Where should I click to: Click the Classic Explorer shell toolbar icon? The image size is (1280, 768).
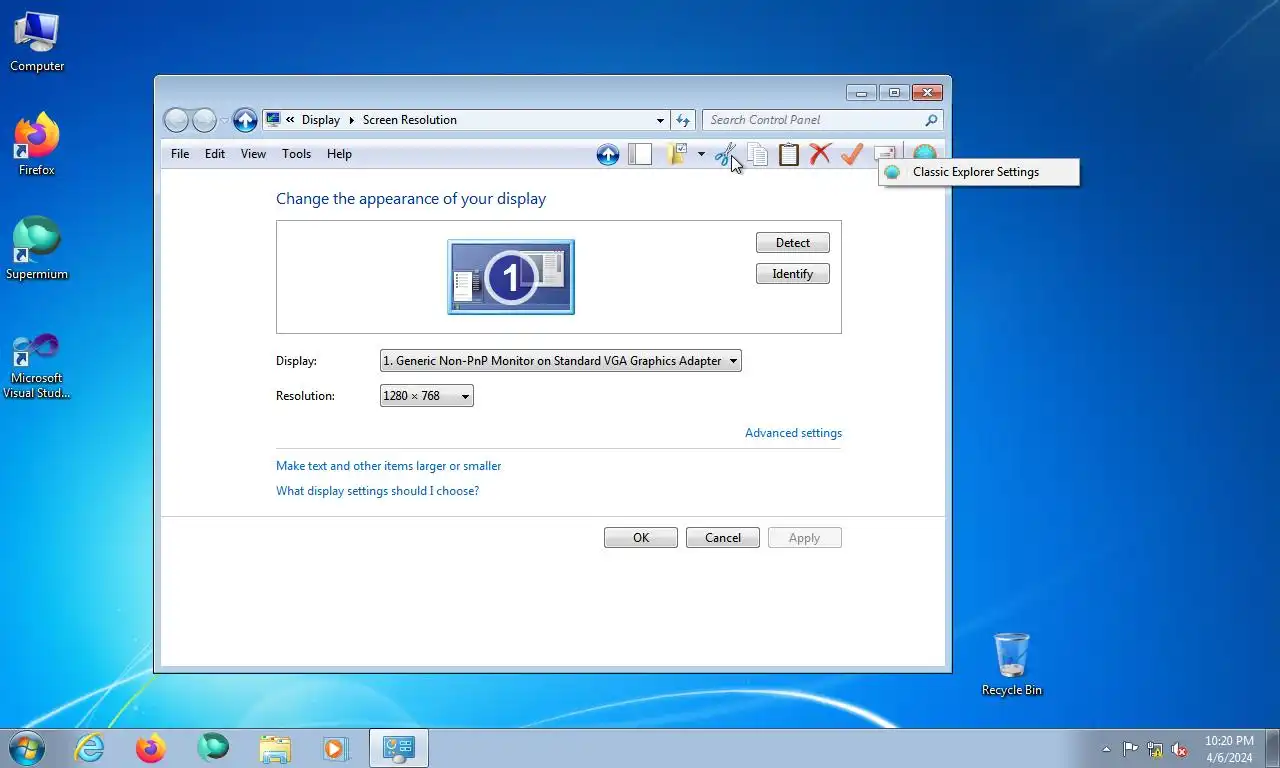[x=925, y=152]
